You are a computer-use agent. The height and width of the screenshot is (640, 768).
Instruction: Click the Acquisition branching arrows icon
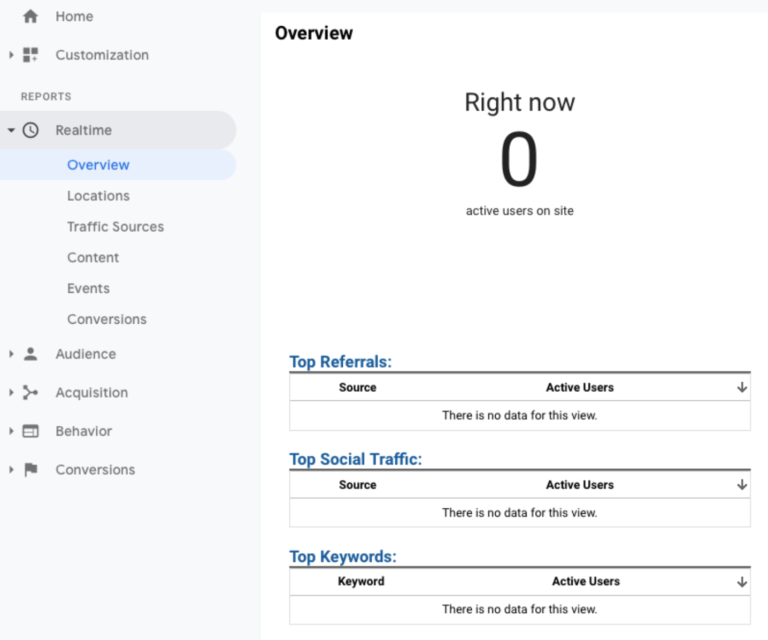[x=30, y=393]
